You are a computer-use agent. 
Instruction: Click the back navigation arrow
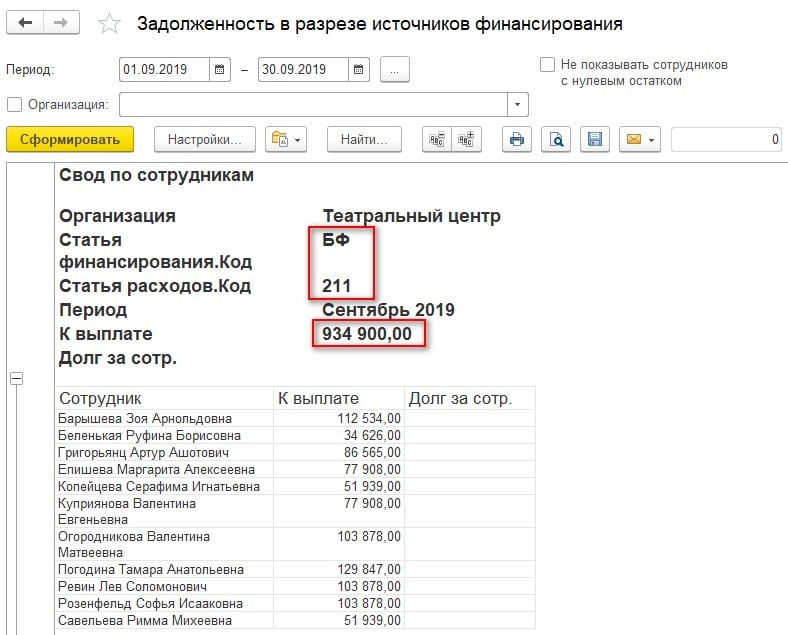point(26,24)
